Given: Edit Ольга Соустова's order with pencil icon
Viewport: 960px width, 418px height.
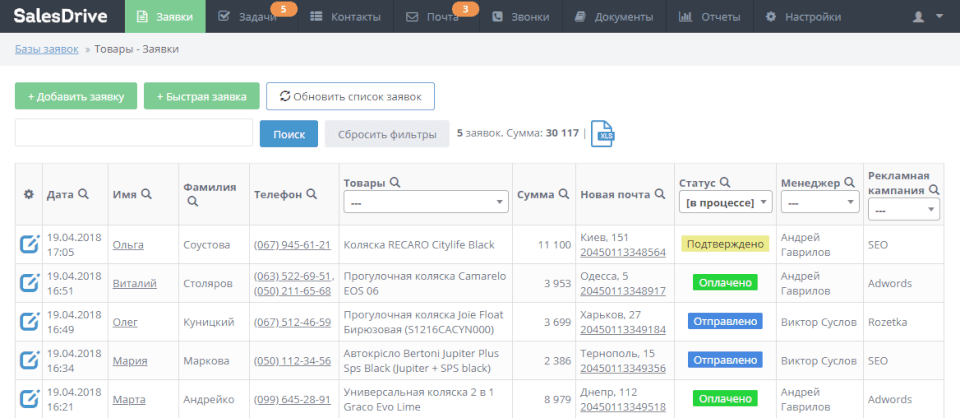Looking at the screenshot, I should click(29, 244).
